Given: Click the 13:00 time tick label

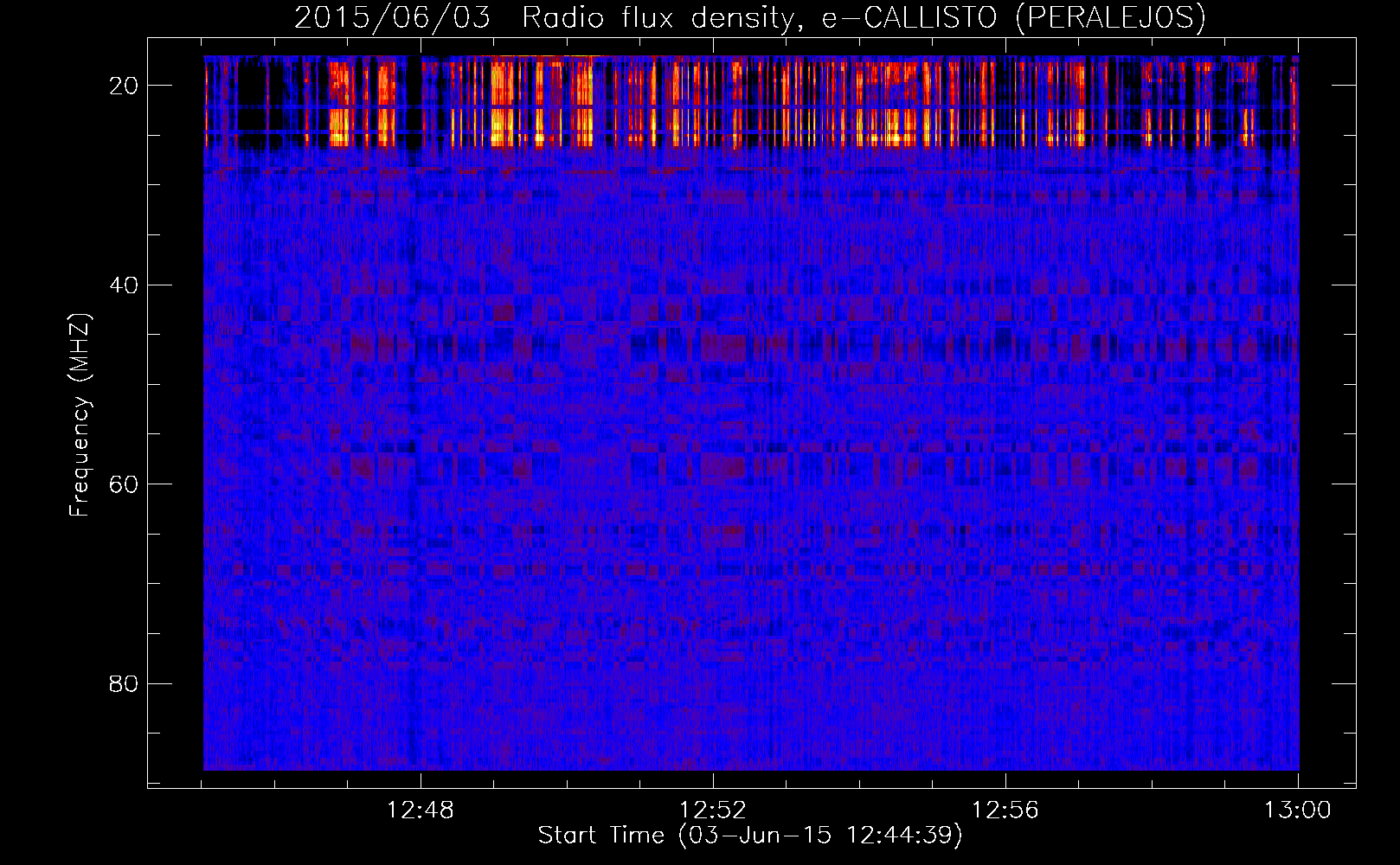Looking at the screenshot, I should click(x=1298, y=811).
